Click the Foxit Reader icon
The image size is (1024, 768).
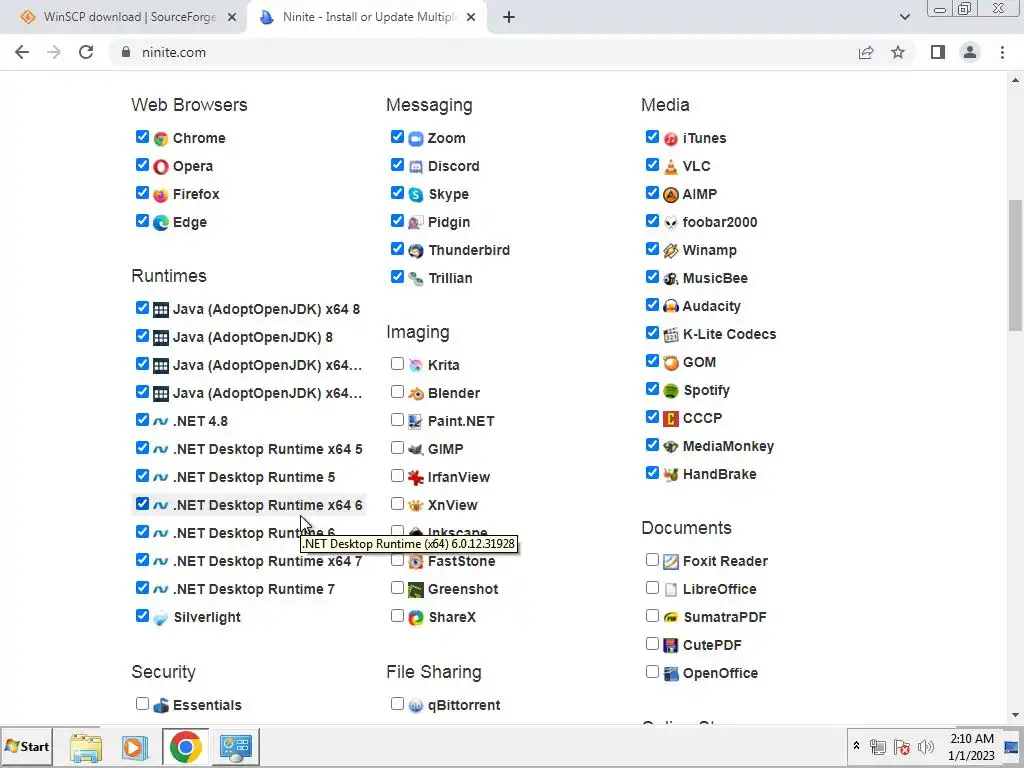click(x=671, y=562)
